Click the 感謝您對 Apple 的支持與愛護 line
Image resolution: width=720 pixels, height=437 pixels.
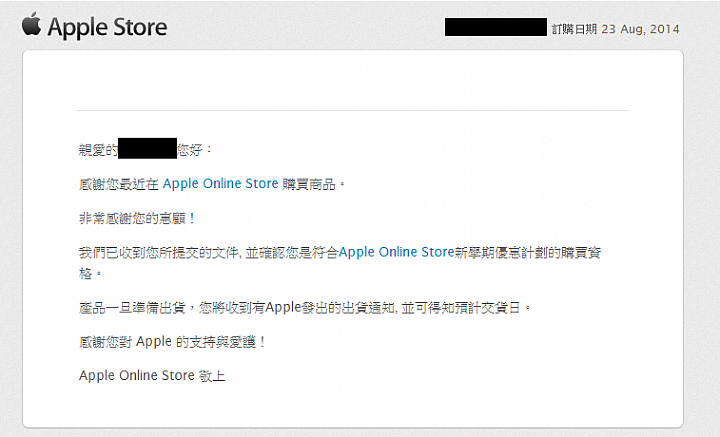tap(172, 342)
